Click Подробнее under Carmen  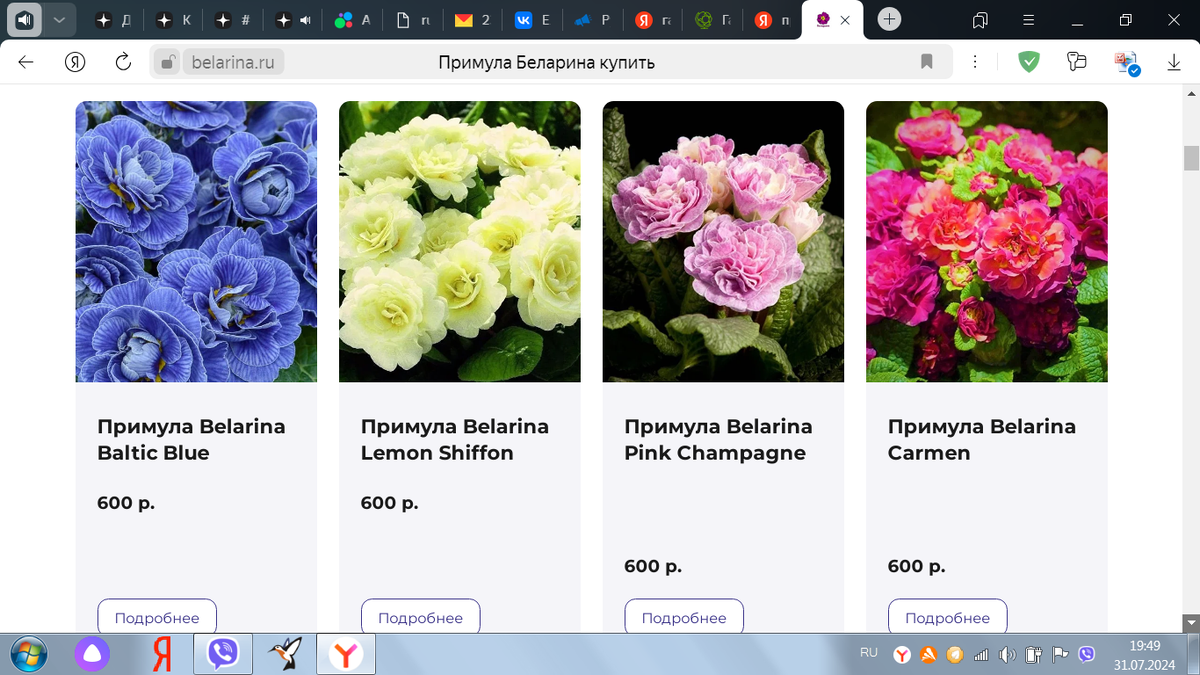pyautogui.click(x=947, y=617)
